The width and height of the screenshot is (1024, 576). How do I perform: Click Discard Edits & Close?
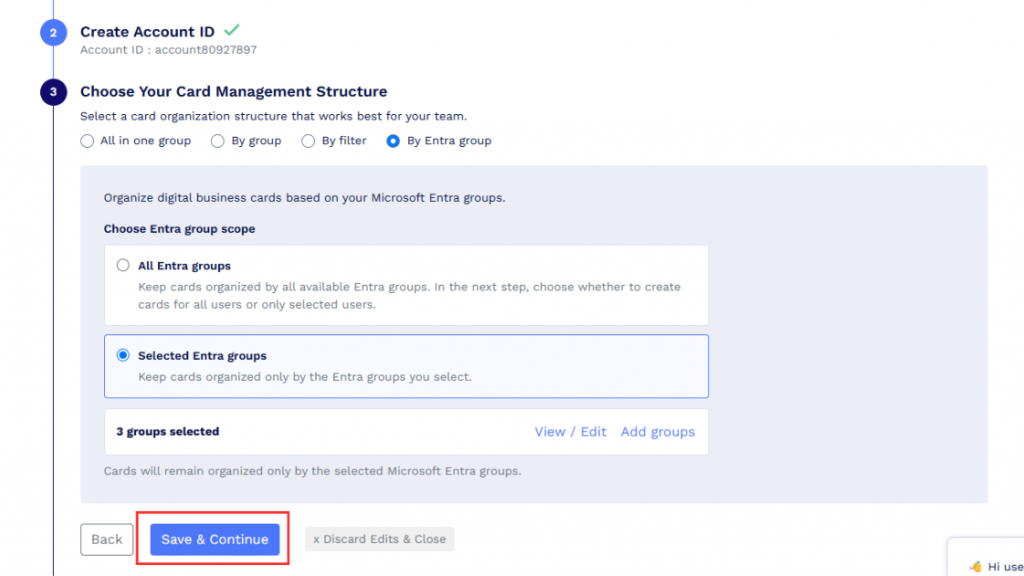[379, 539]
